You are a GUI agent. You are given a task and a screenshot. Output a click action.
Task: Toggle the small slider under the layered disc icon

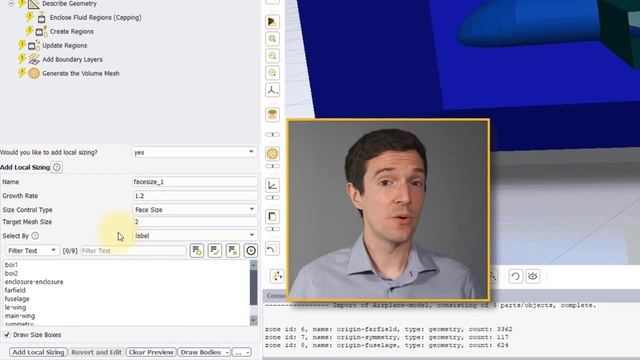[x=272, y=134]
